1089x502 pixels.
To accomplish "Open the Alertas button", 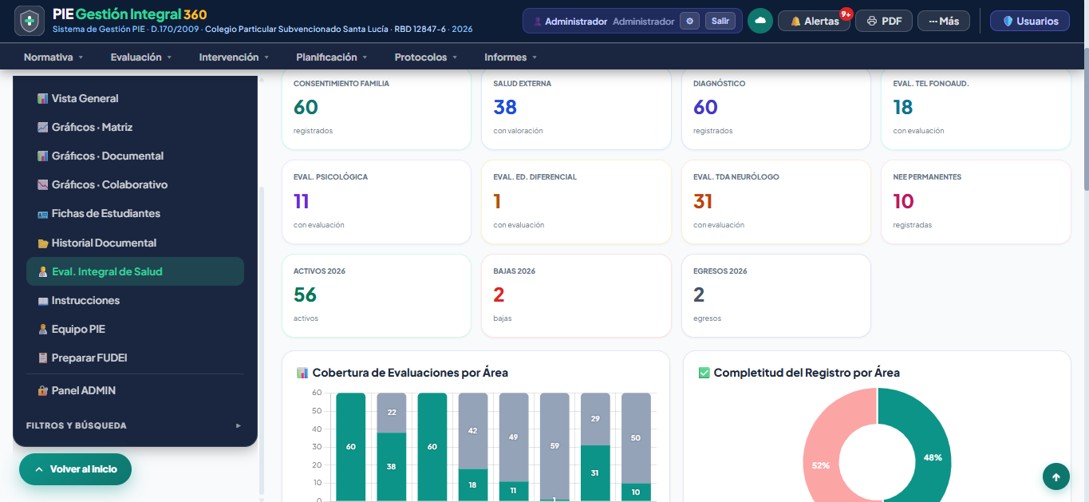I will pyautogui.click(x=814, y=21).
